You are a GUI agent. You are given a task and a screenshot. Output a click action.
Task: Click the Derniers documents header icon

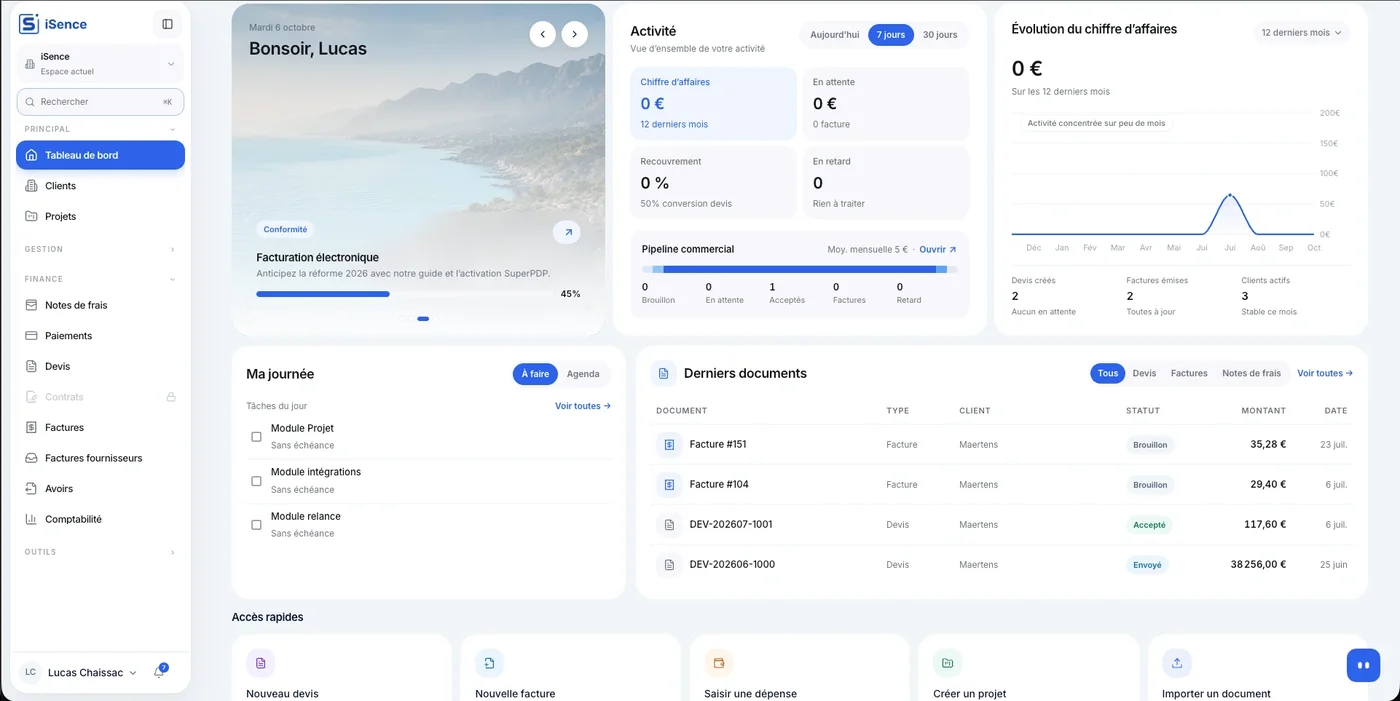point(663,373)
